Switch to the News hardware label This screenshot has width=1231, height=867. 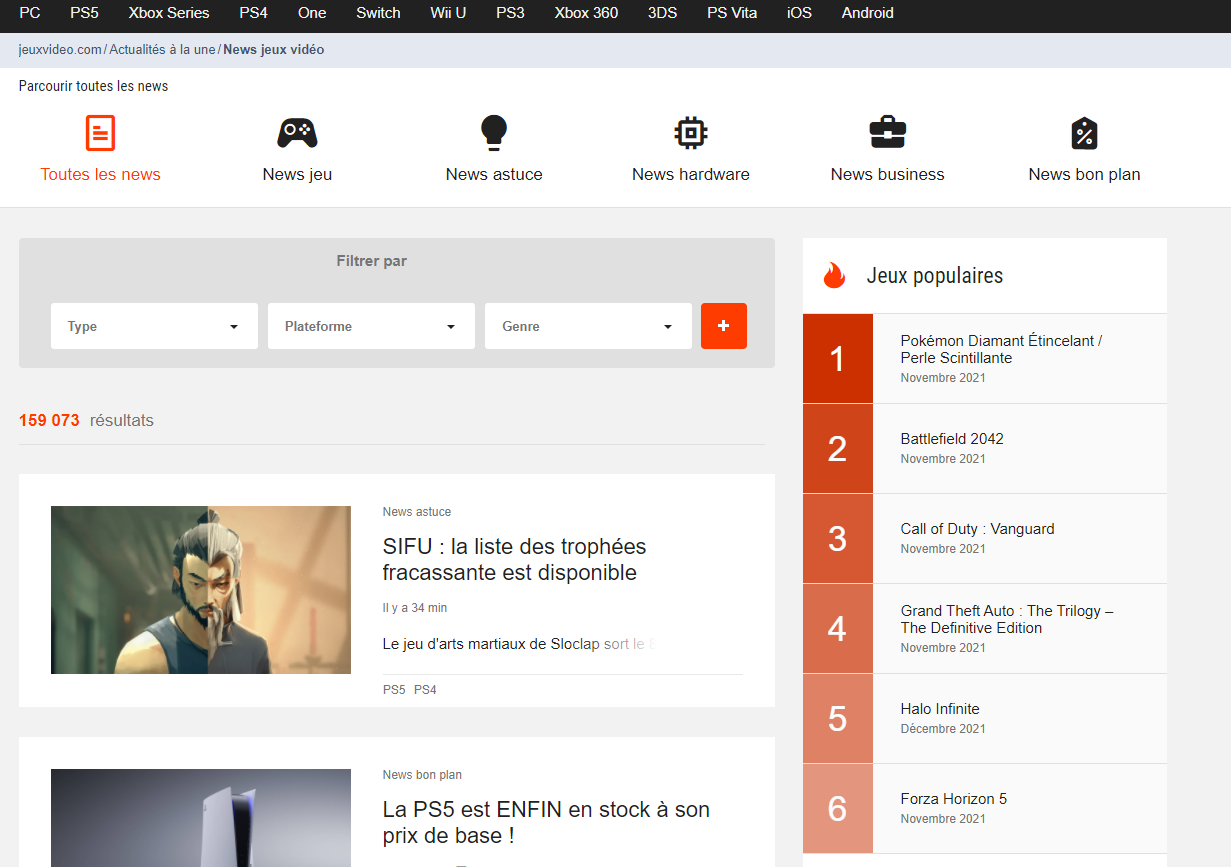(691, 174)
